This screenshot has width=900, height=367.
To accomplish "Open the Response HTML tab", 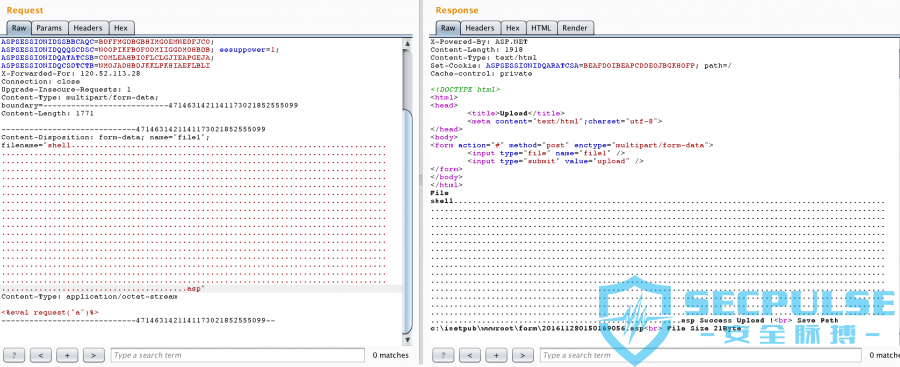I will tap(541, 28).
